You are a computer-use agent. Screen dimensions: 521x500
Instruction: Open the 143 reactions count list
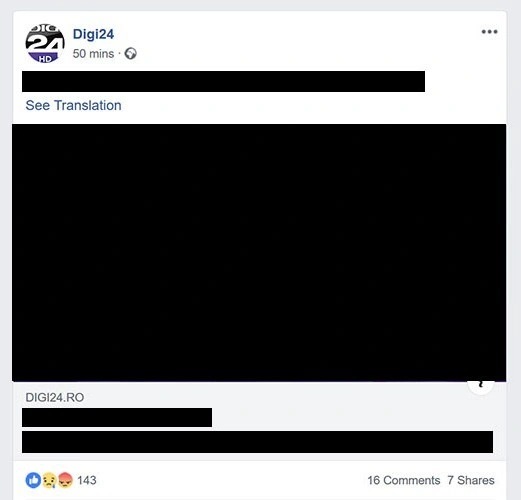(x=87, y=480)
